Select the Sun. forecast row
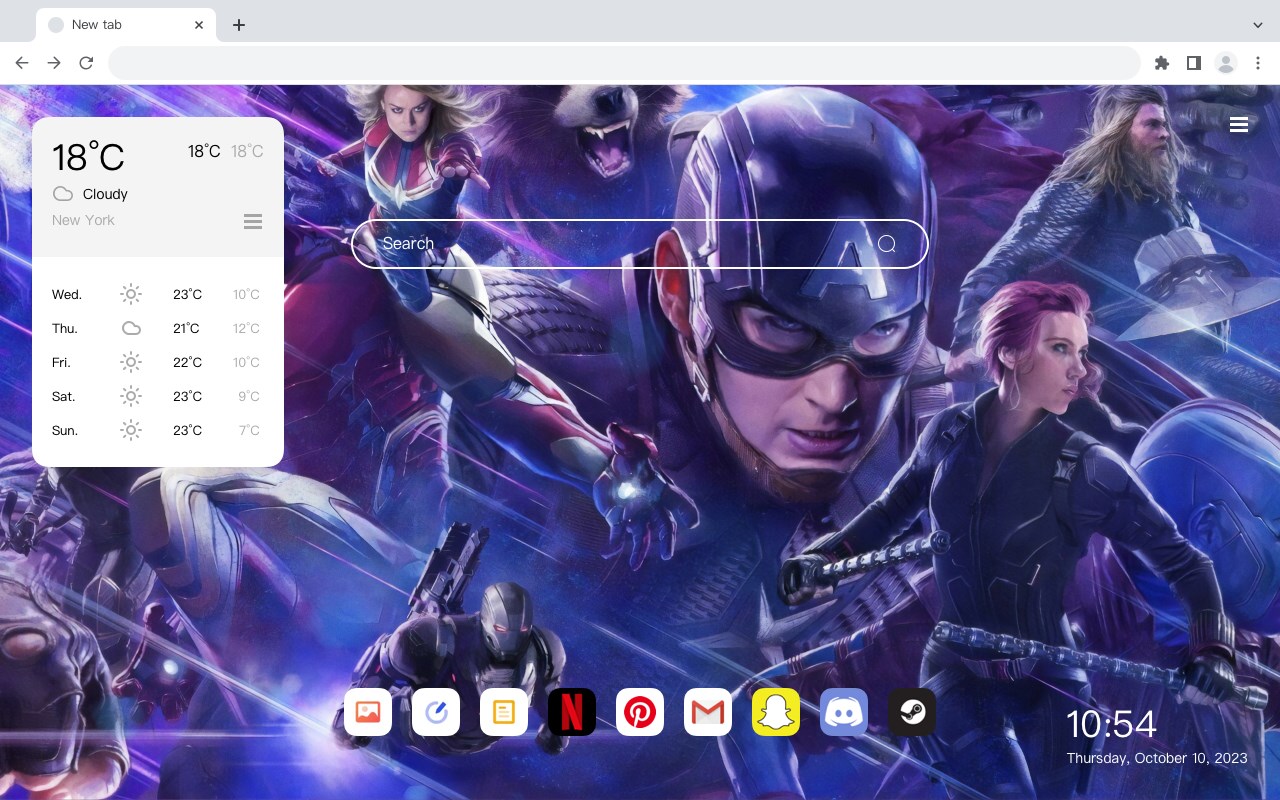1280x800 pixels. point(158,430)
